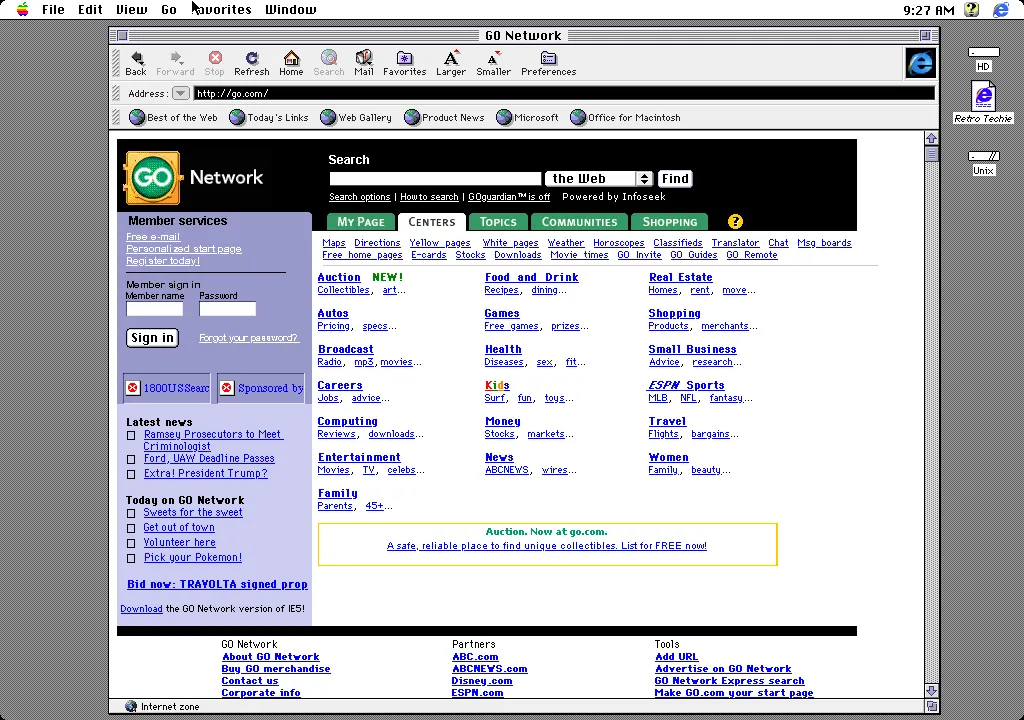Switch to the COMMUNITIES tab
Image resolution: width=1024 pixels, height=720 pixels.
tap(579, 221)
